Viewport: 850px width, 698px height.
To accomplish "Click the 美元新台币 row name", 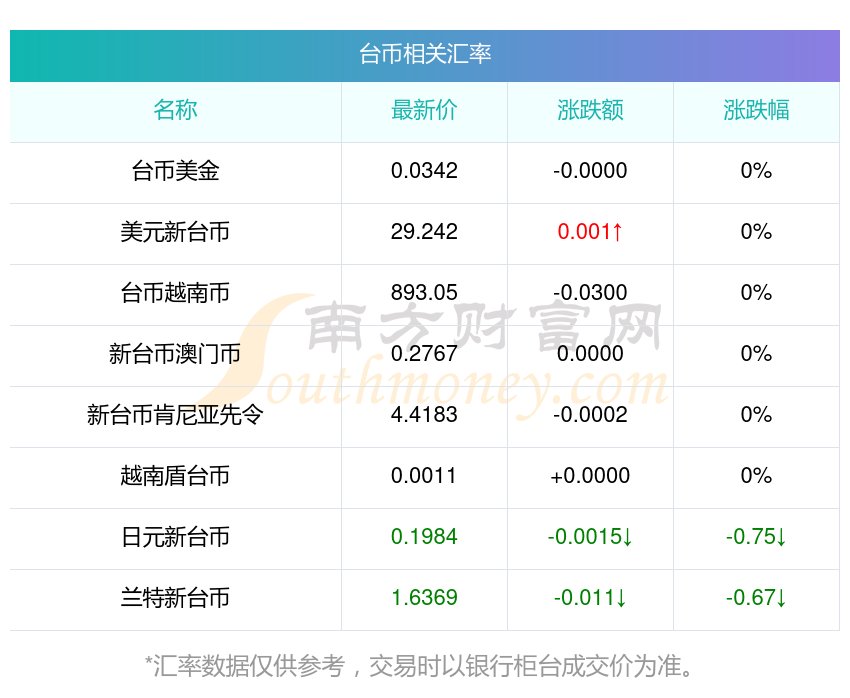I will click(175, 232).
